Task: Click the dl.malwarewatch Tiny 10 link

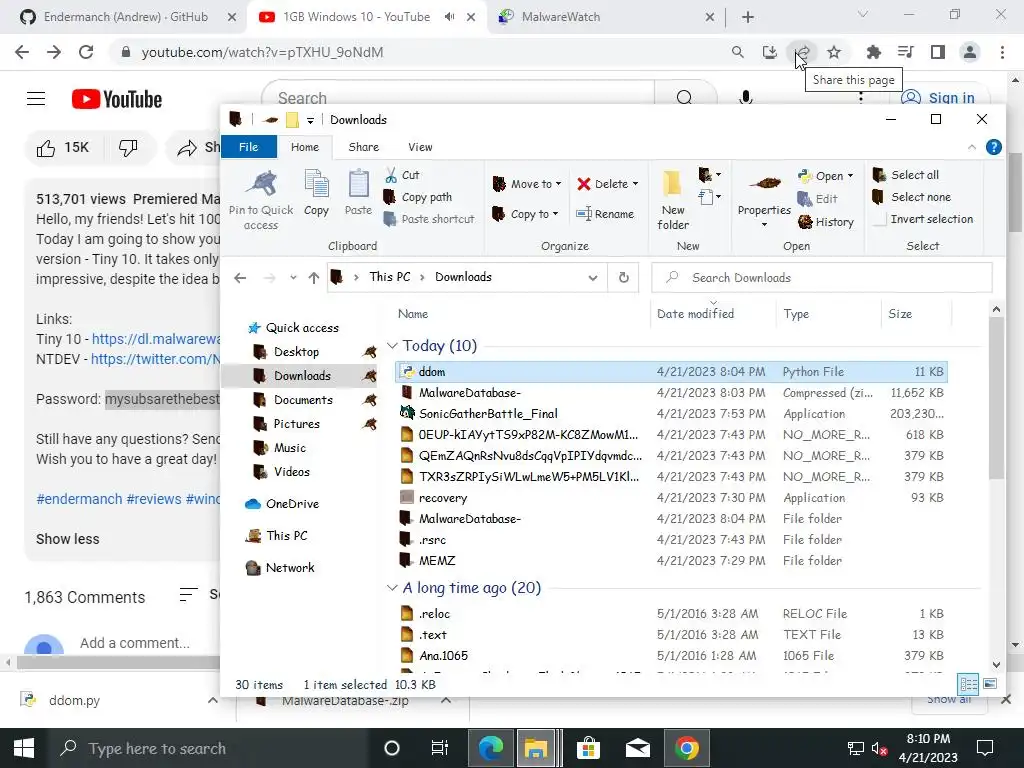Action: point(155,339)
